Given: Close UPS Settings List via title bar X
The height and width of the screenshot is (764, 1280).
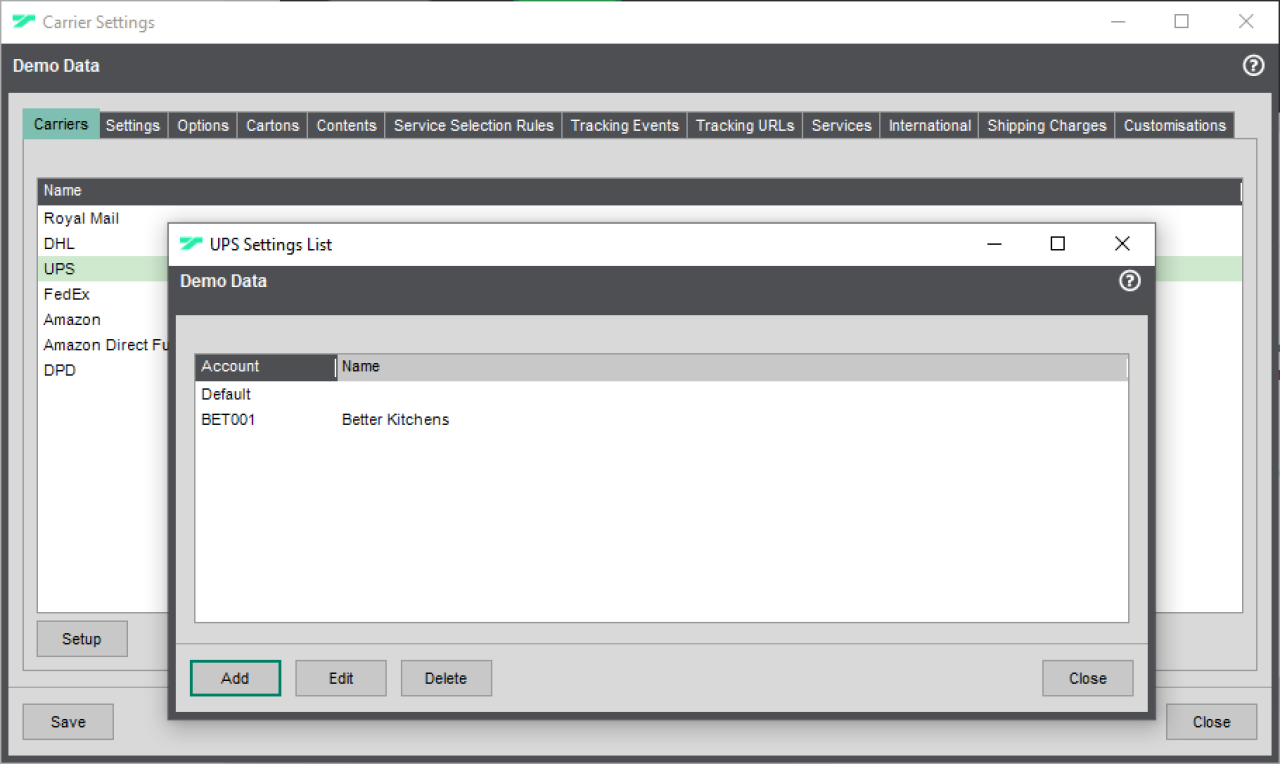Looking at the screenshot, I should pyautogui.click(x=1122, y=244).
